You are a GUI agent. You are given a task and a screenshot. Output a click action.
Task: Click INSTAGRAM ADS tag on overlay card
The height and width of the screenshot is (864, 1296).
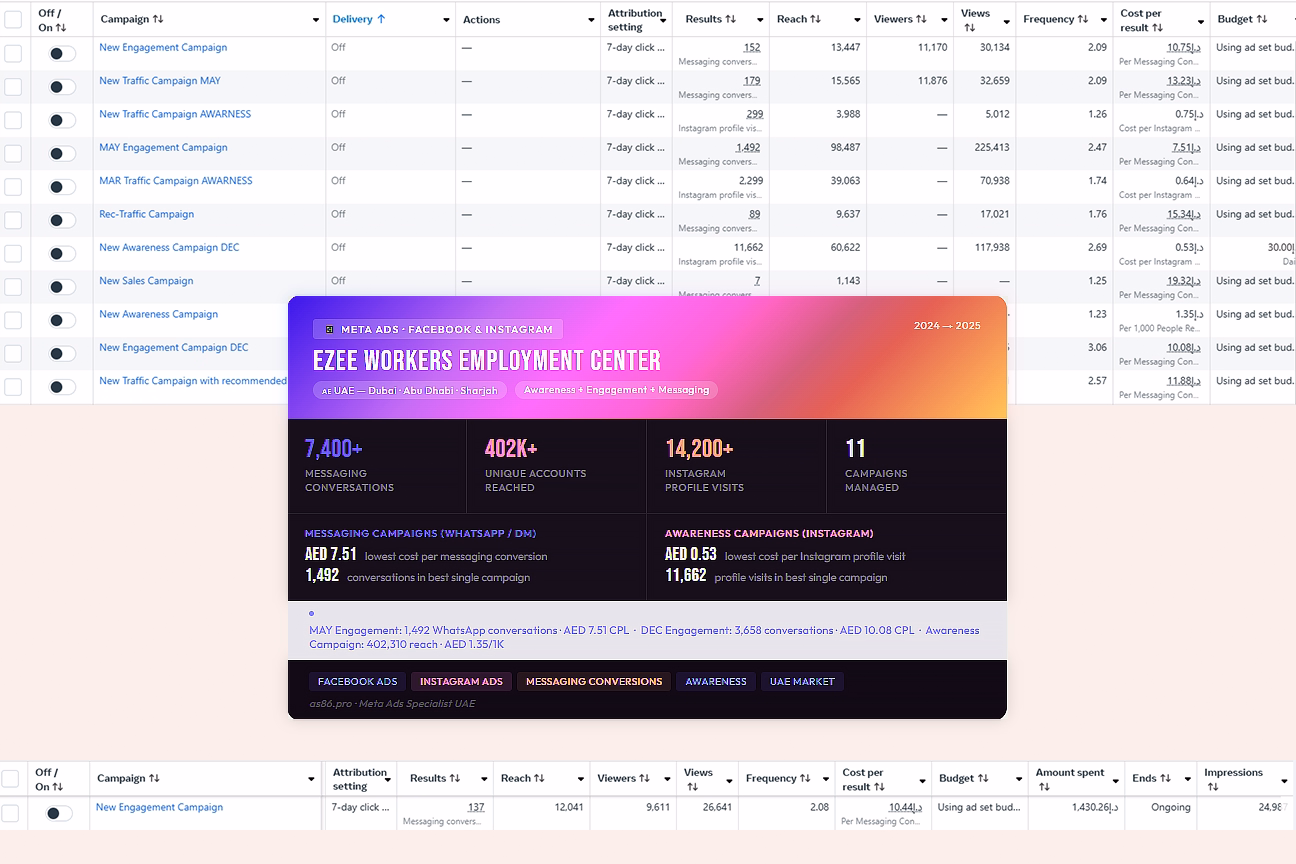461,682
